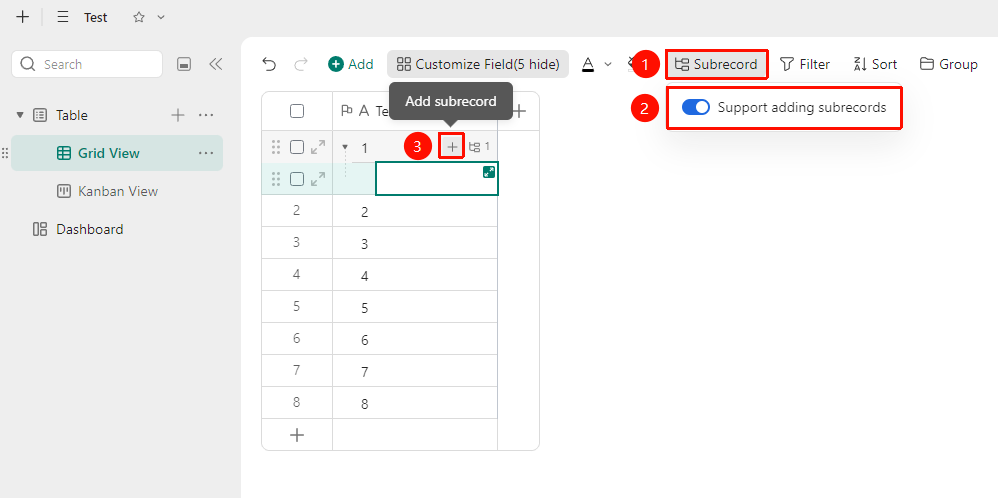The image size is (998, 498).
Task: Open the Group options
Action: coord(949,64)
